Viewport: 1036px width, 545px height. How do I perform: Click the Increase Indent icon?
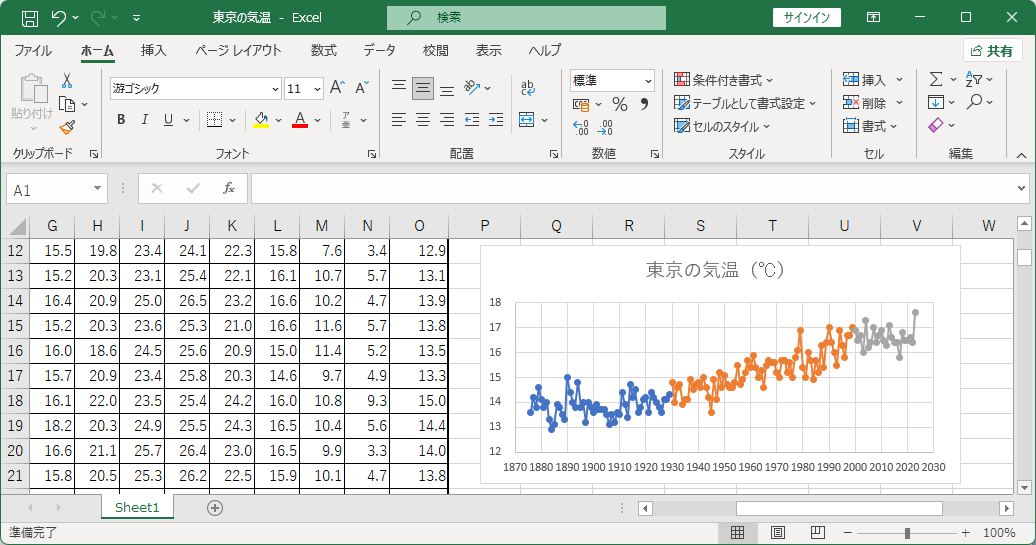496,120
